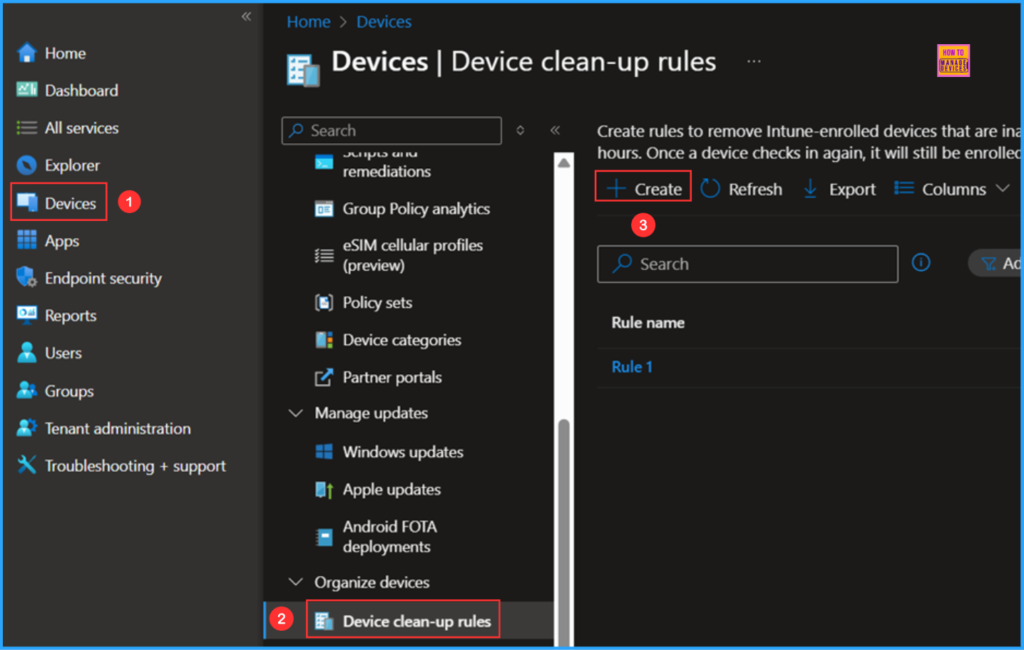The height and width of the screenshot is (650, 1024).
Task: Open the Apps grid icon
Action: 27,240
